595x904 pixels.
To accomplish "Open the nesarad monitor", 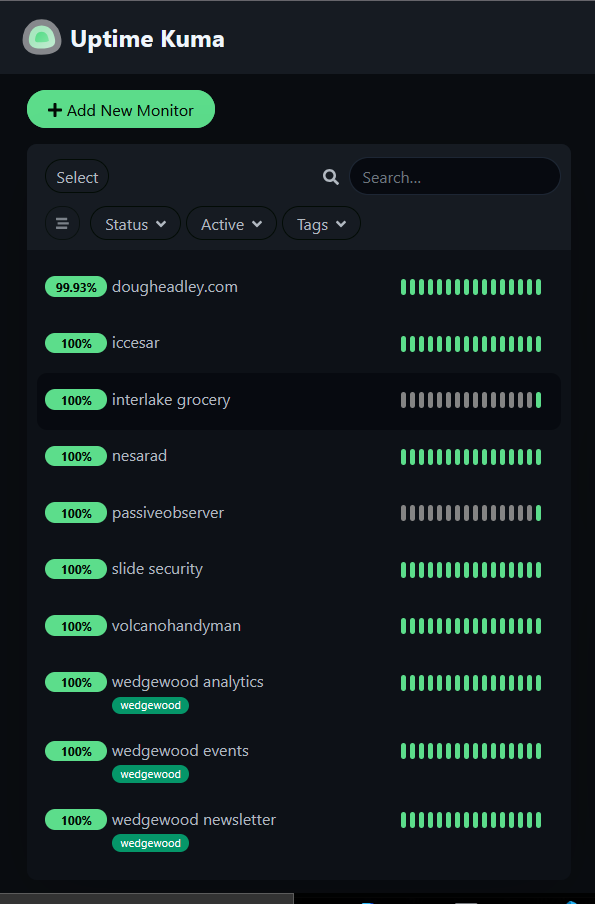I will (299, 457).
